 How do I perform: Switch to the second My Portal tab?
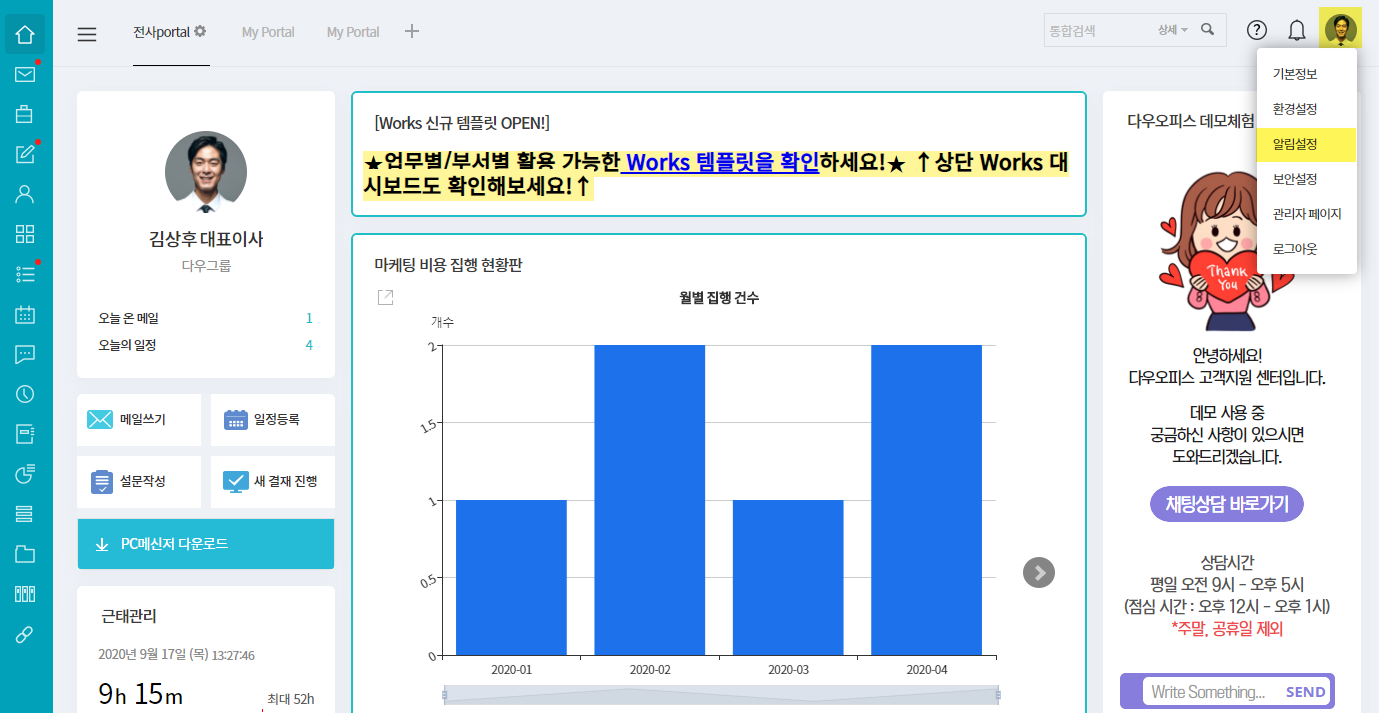click(x=353, y=32)
